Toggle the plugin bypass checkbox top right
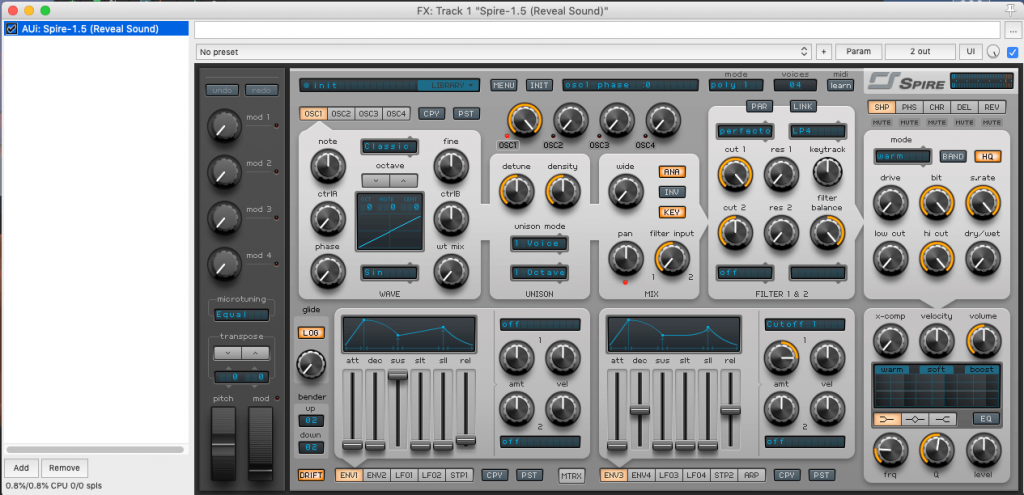This screenshot has height=495, width=1024. tap(1012, 52)
